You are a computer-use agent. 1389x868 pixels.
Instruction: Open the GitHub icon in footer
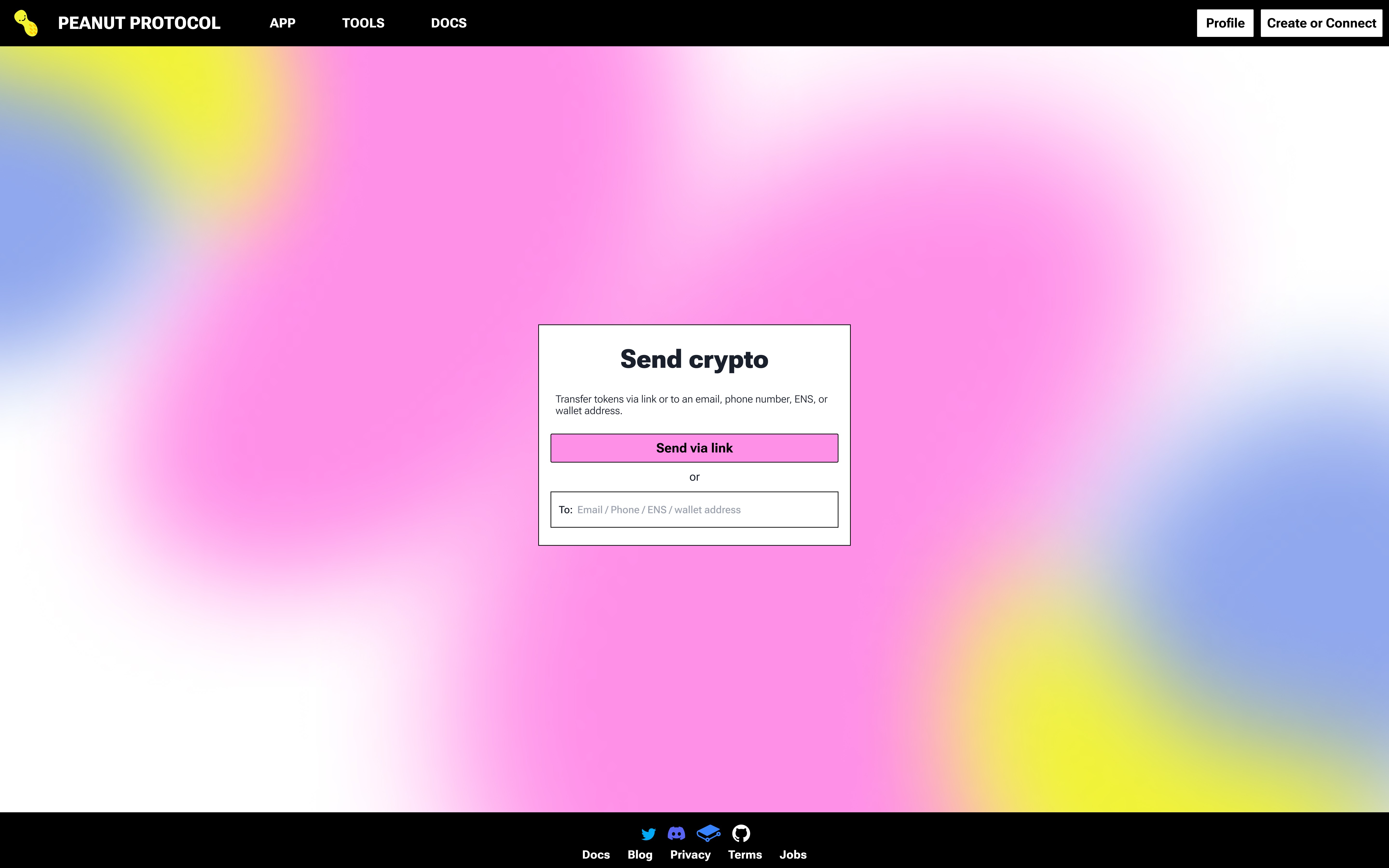741,833
